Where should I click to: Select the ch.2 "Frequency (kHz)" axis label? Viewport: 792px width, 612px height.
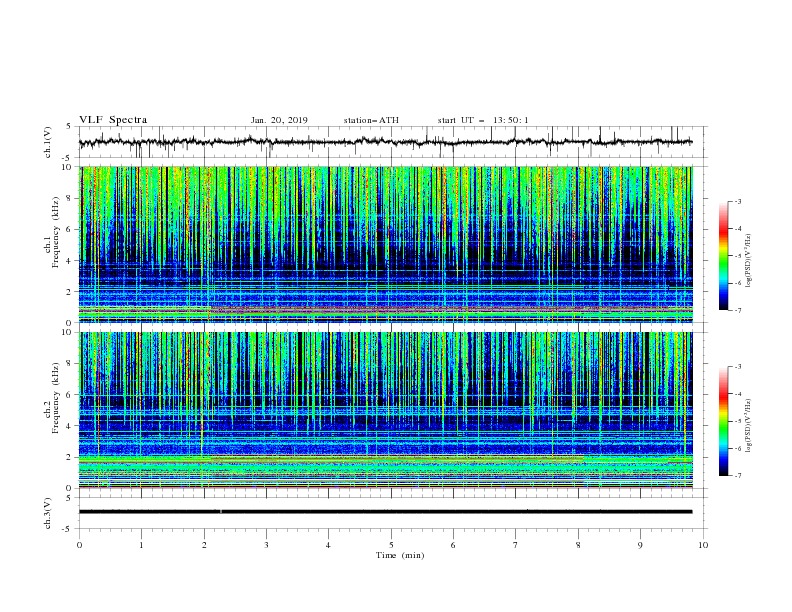(56, 398)
